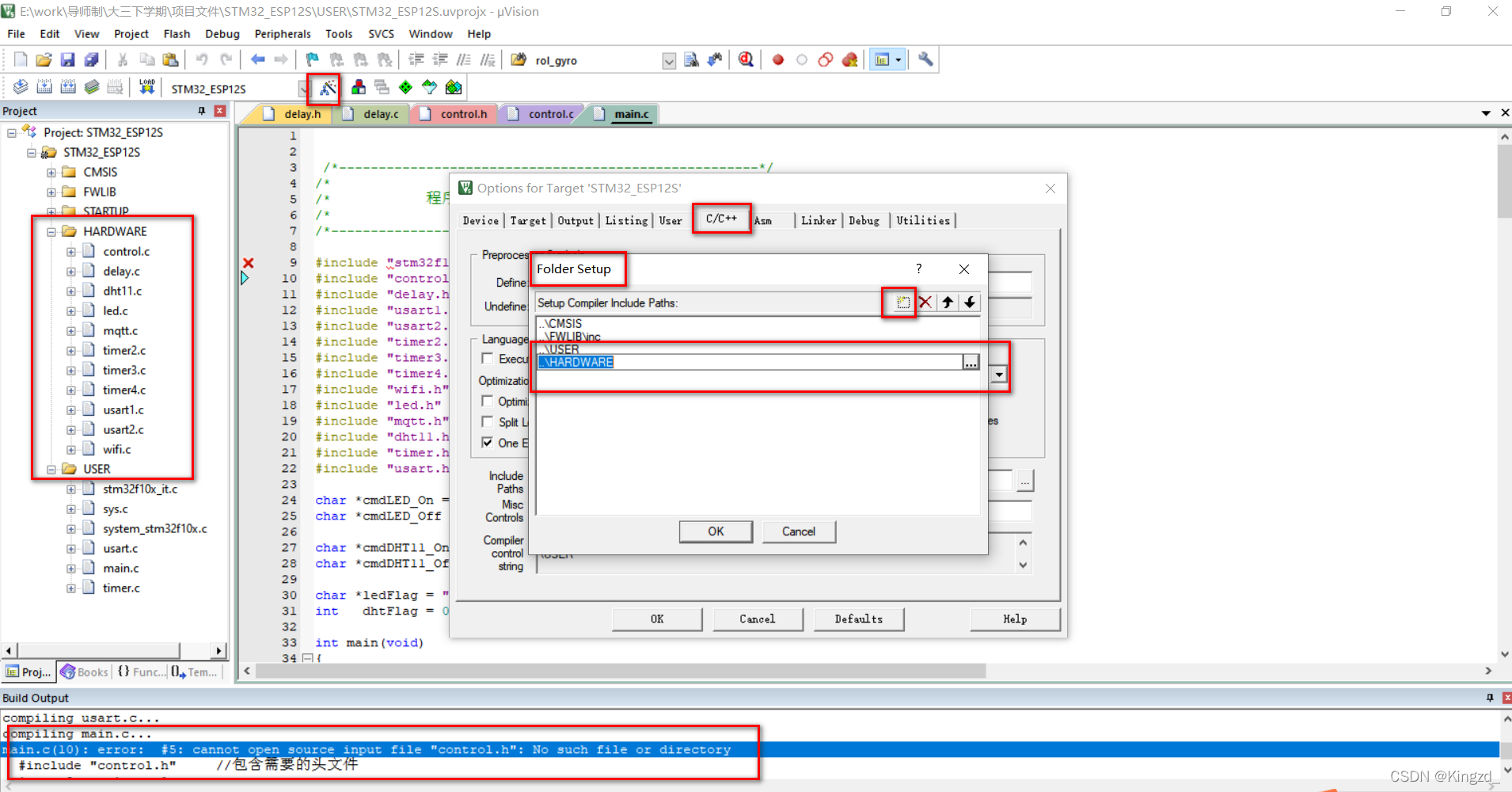Click OK in the Folder Setup dialog
1512x792 pixels.
coord(716,531)
